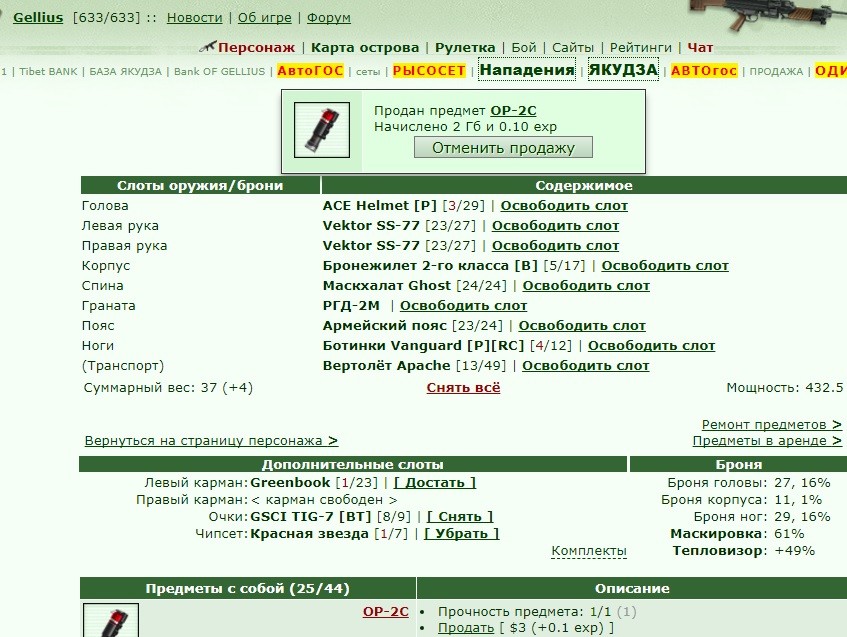Open the Tibet BANK bookmark

tap(49, 71)
